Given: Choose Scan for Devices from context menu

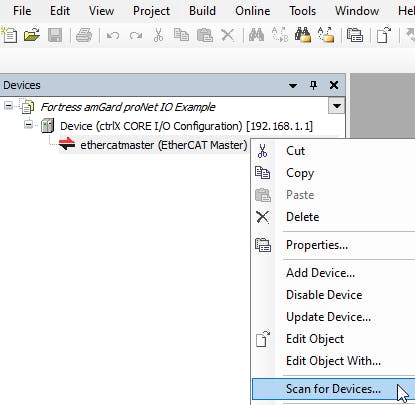Looking at the screenshot, I should pyautogui.click(x=333, y=389).
